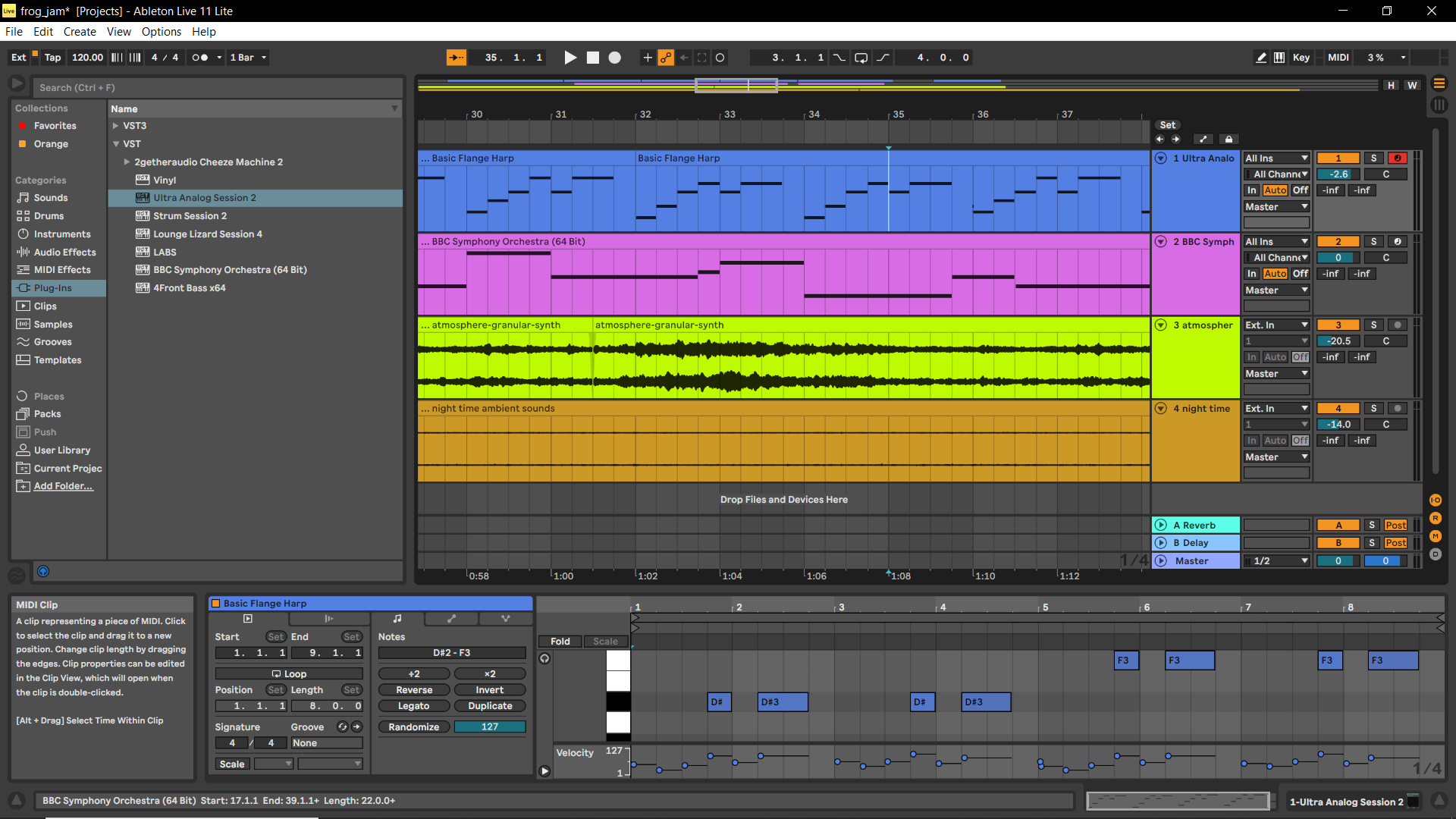Select the Grooves category
Viewport: 1456px width, 819px height.
point(53,342)
